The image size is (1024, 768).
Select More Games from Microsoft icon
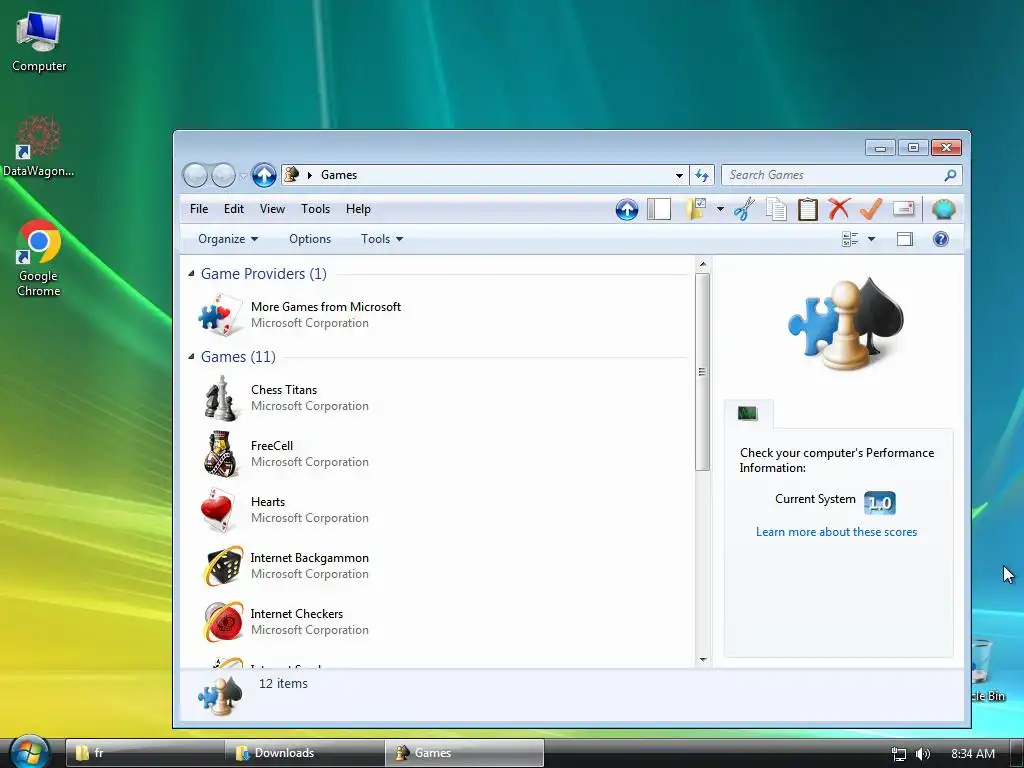(x=220, y=315)
